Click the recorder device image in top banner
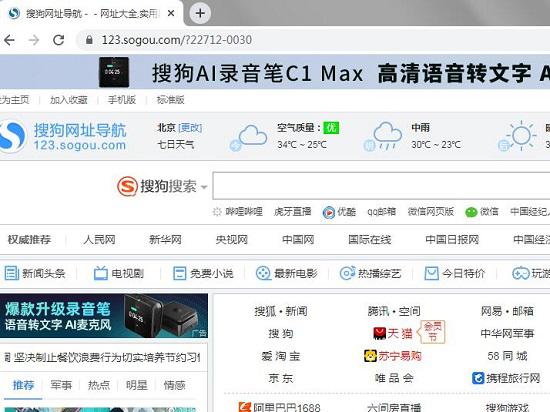The height and width of the screenshot is (412, 550). 114,72
